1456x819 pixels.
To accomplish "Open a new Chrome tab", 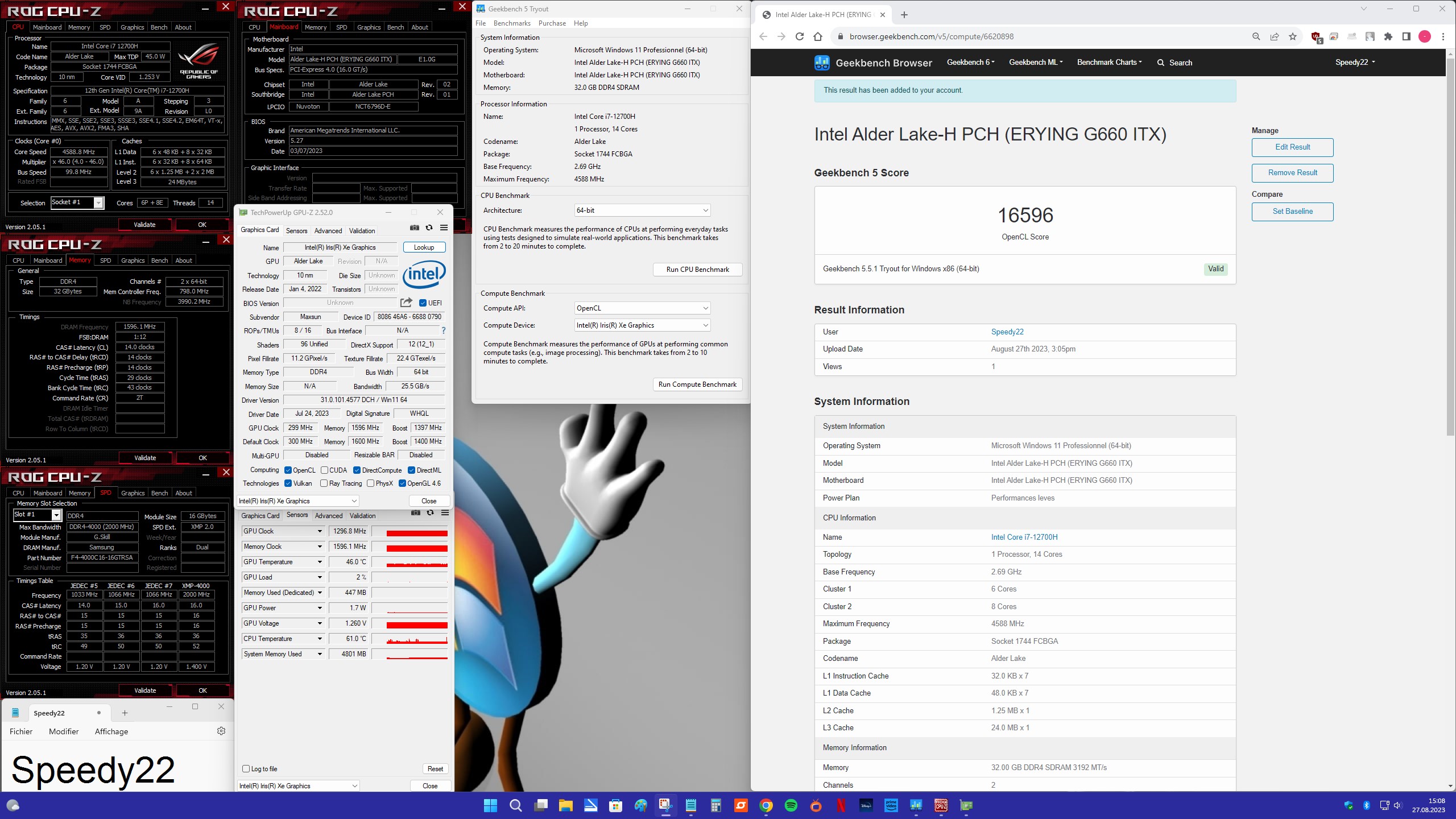I will click(x=904, y=15).
